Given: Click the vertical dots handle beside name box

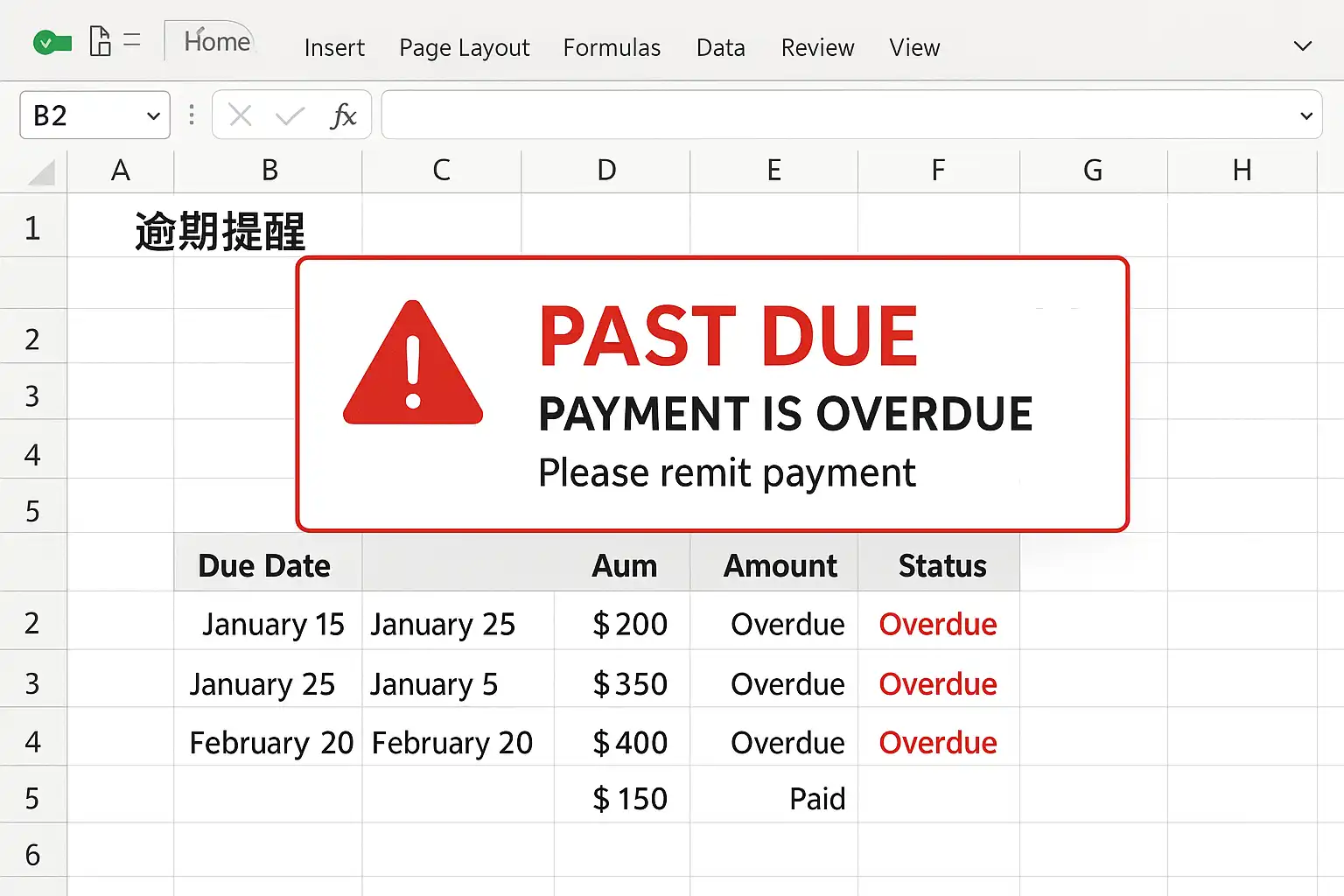Looking at the screenshot, I should click(x=192, y=115).
